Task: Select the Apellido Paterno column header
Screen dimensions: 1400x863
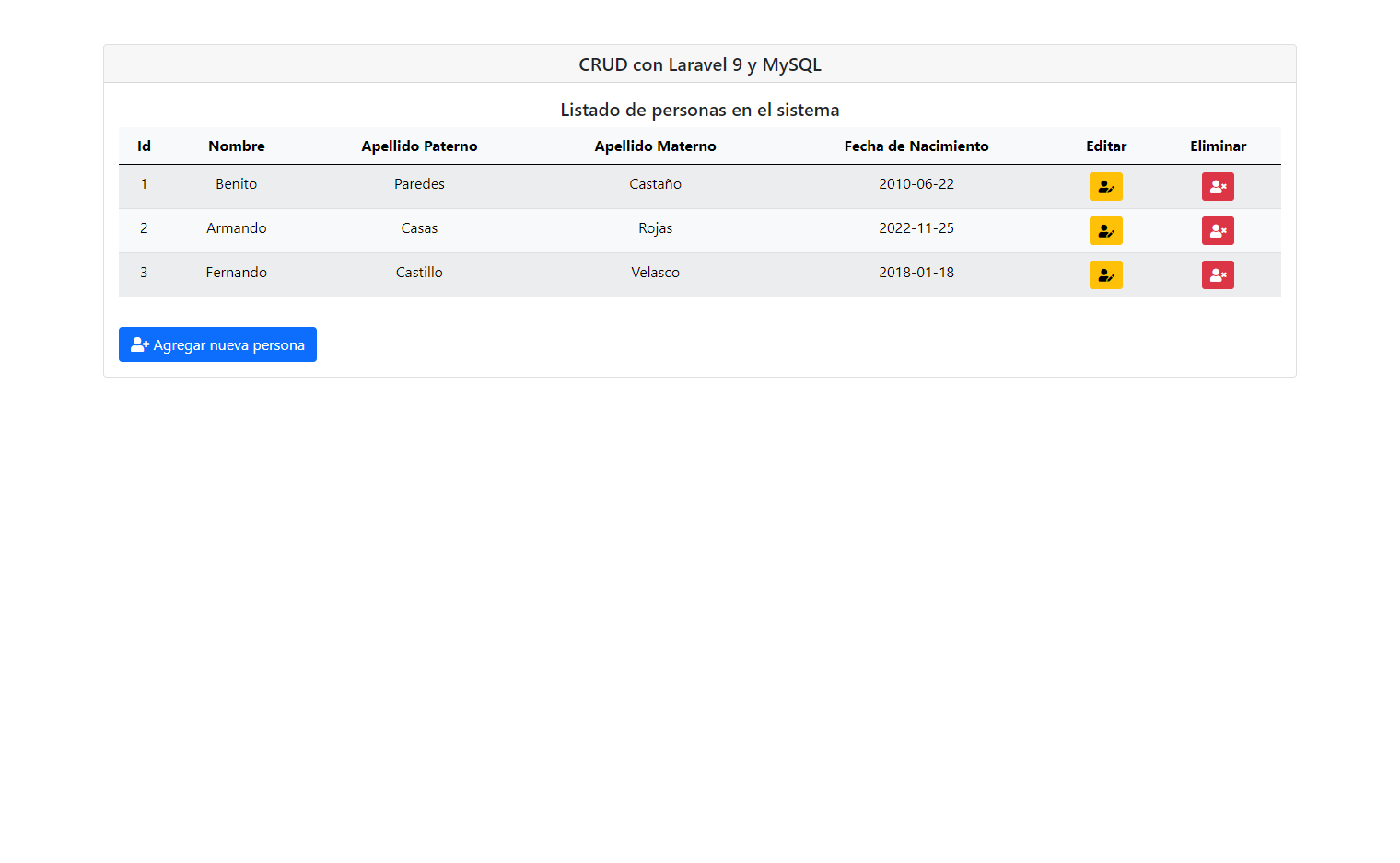Action: coord(419,146)
